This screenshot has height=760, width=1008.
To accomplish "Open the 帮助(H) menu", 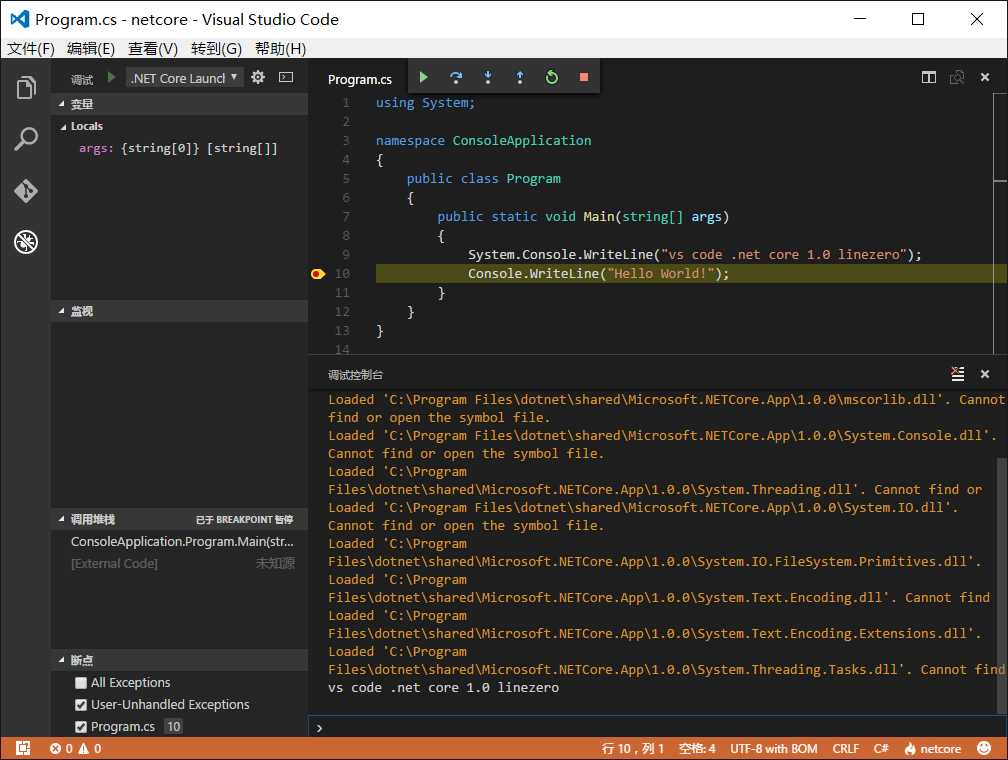I will tap(280, 48).
